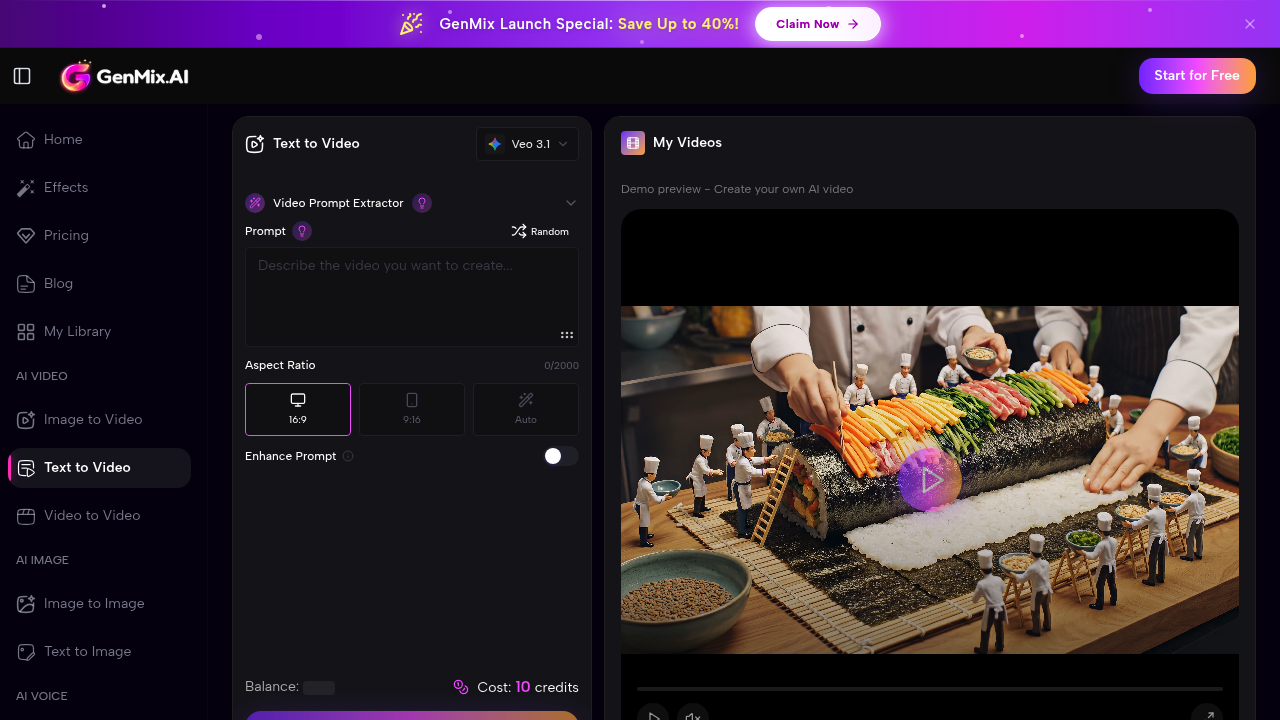Viewport: 1280px width, 720px height.
Task: Click the Start for Free button
Action: 1197,75
